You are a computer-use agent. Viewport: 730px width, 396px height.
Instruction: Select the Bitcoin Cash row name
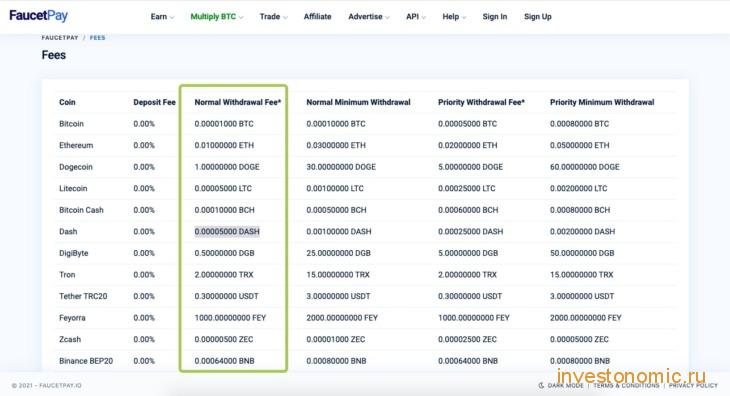pyautogui.click(x=81, y=210)
